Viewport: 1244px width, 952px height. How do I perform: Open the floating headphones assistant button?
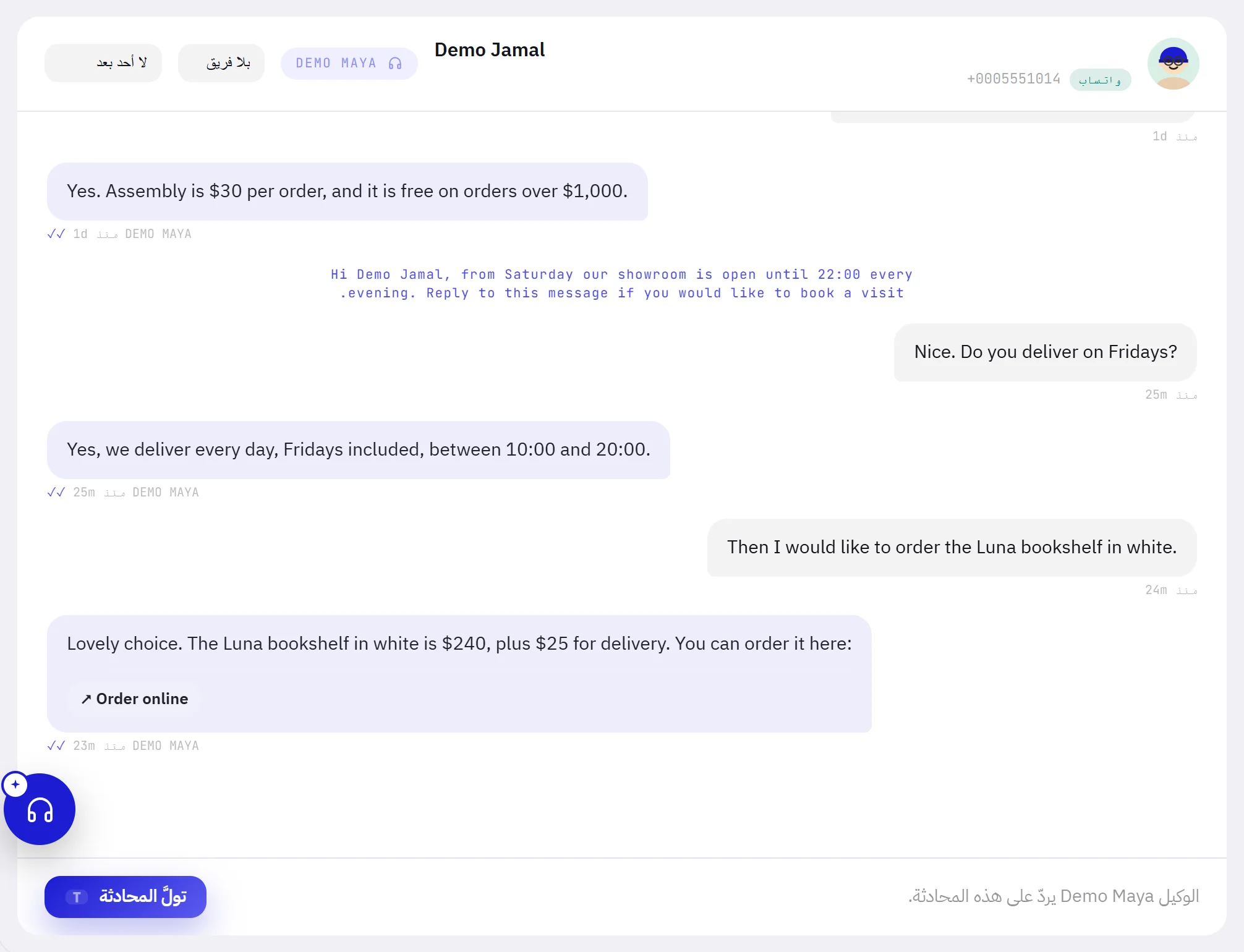(x=40, y=809)
